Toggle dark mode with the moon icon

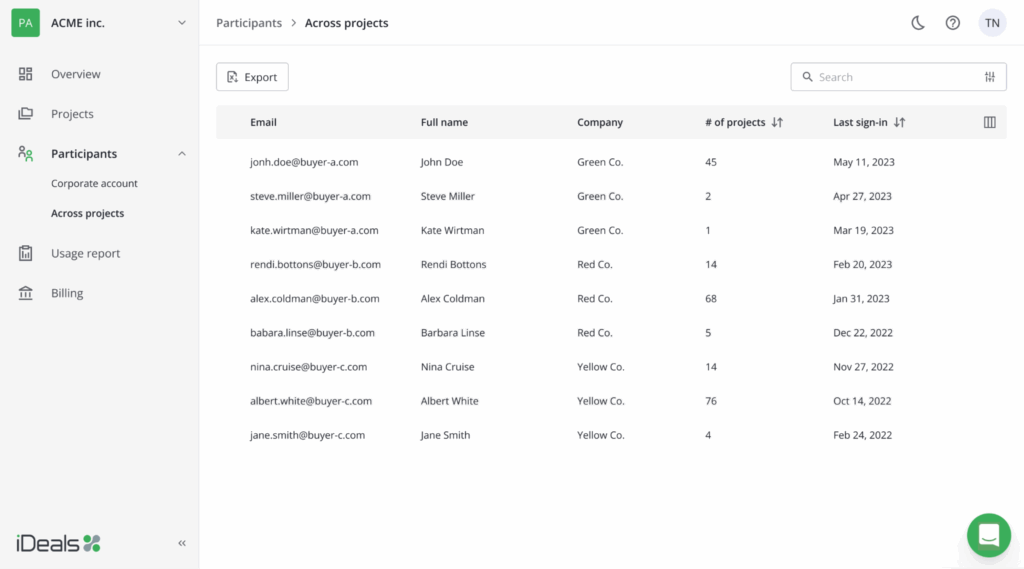(917, 23)
